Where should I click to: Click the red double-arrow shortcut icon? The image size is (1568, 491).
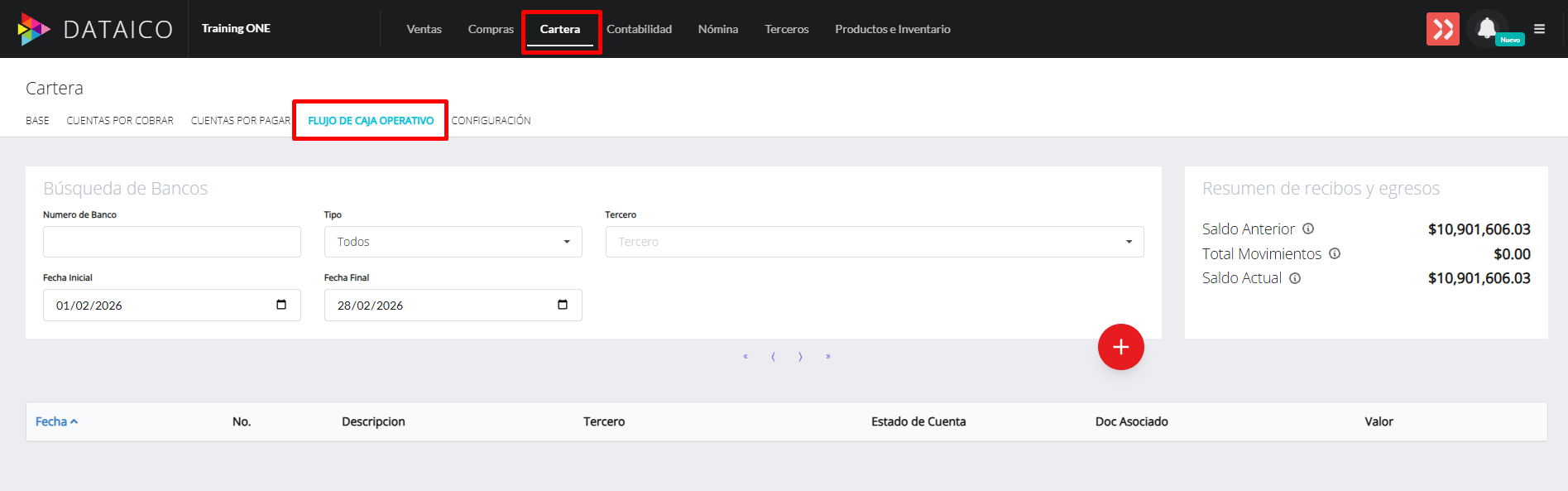pos(1442,29)
